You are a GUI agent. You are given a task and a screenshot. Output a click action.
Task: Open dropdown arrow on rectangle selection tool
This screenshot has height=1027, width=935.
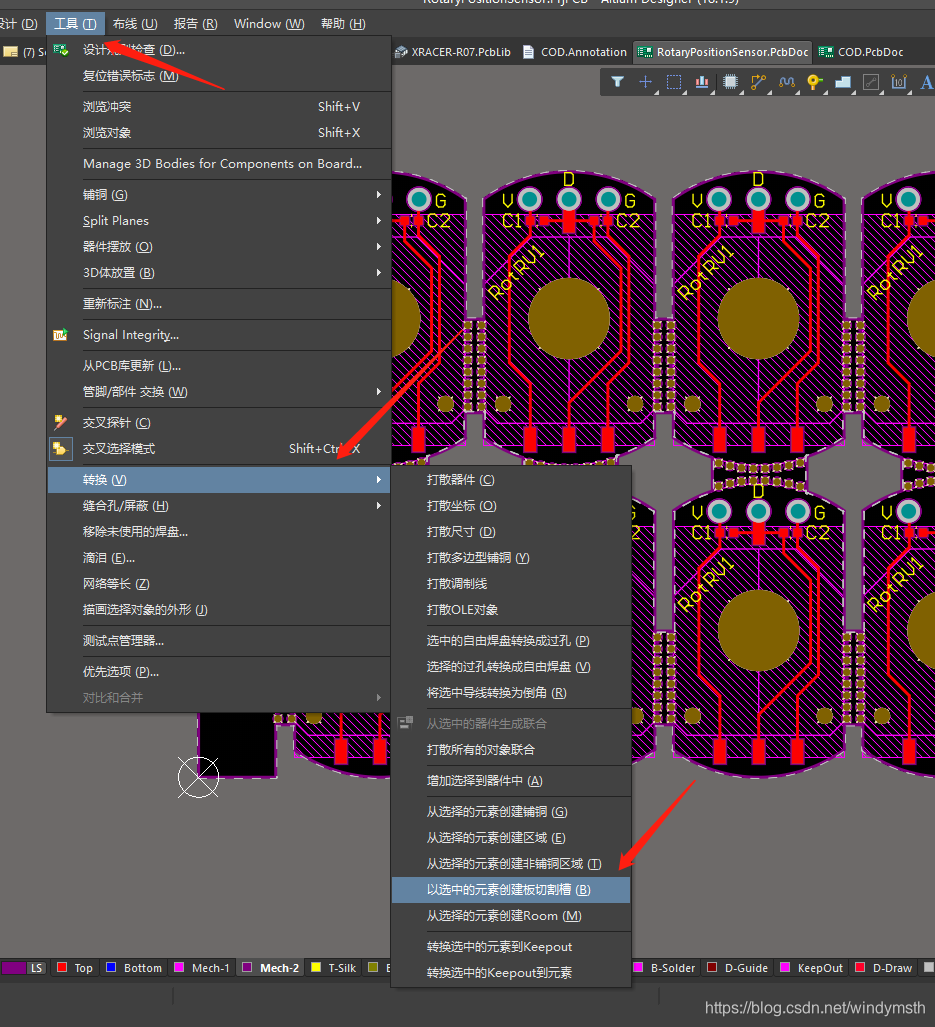pos(684,92)
